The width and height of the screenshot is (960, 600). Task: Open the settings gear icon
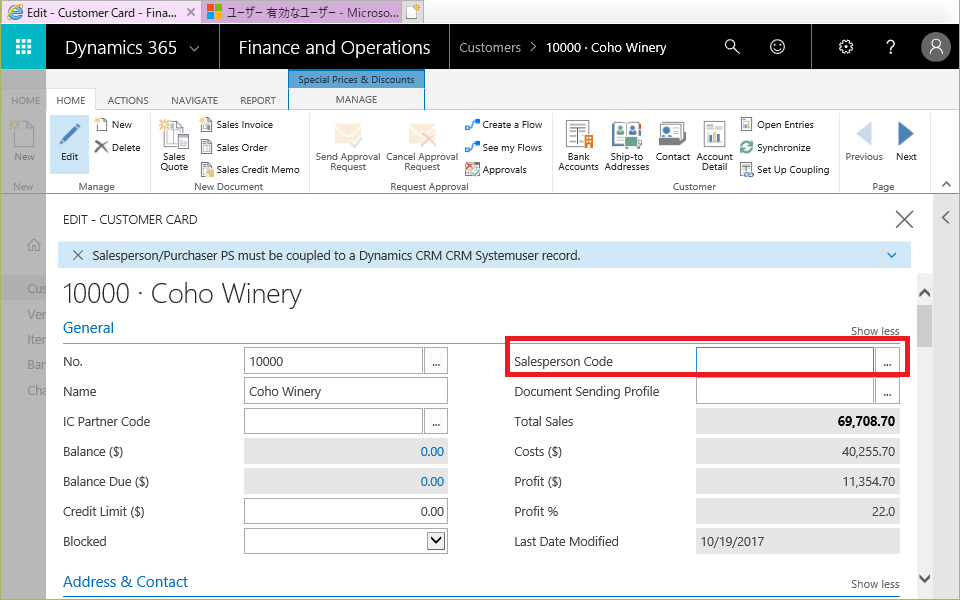coord(846,47)
